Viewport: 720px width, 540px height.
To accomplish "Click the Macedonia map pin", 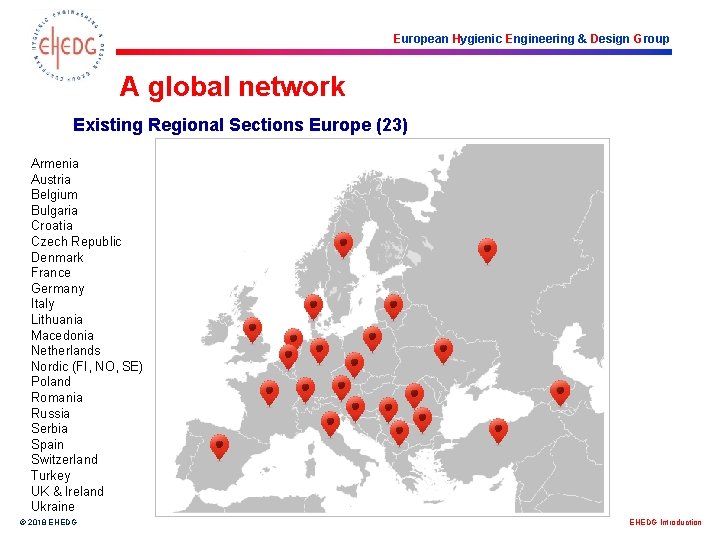I will click(x=399, y=433).
